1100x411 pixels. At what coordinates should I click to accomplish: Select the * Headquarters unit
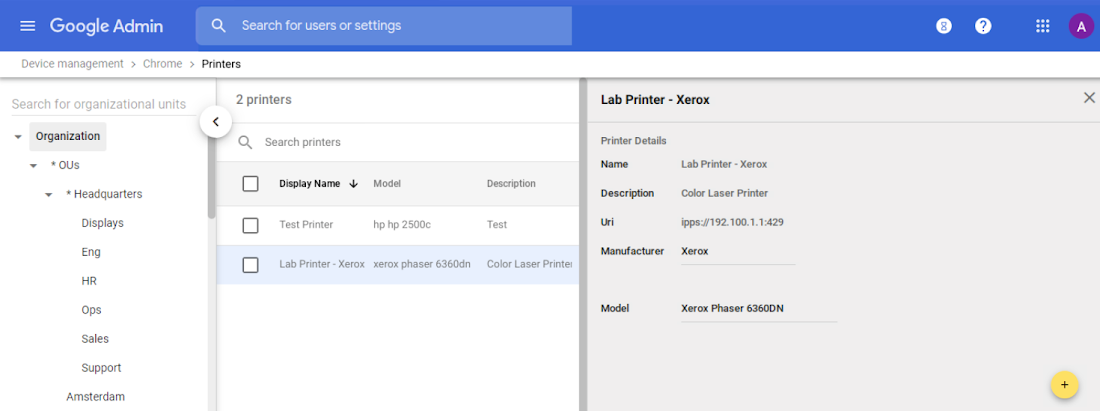(104, 194)
